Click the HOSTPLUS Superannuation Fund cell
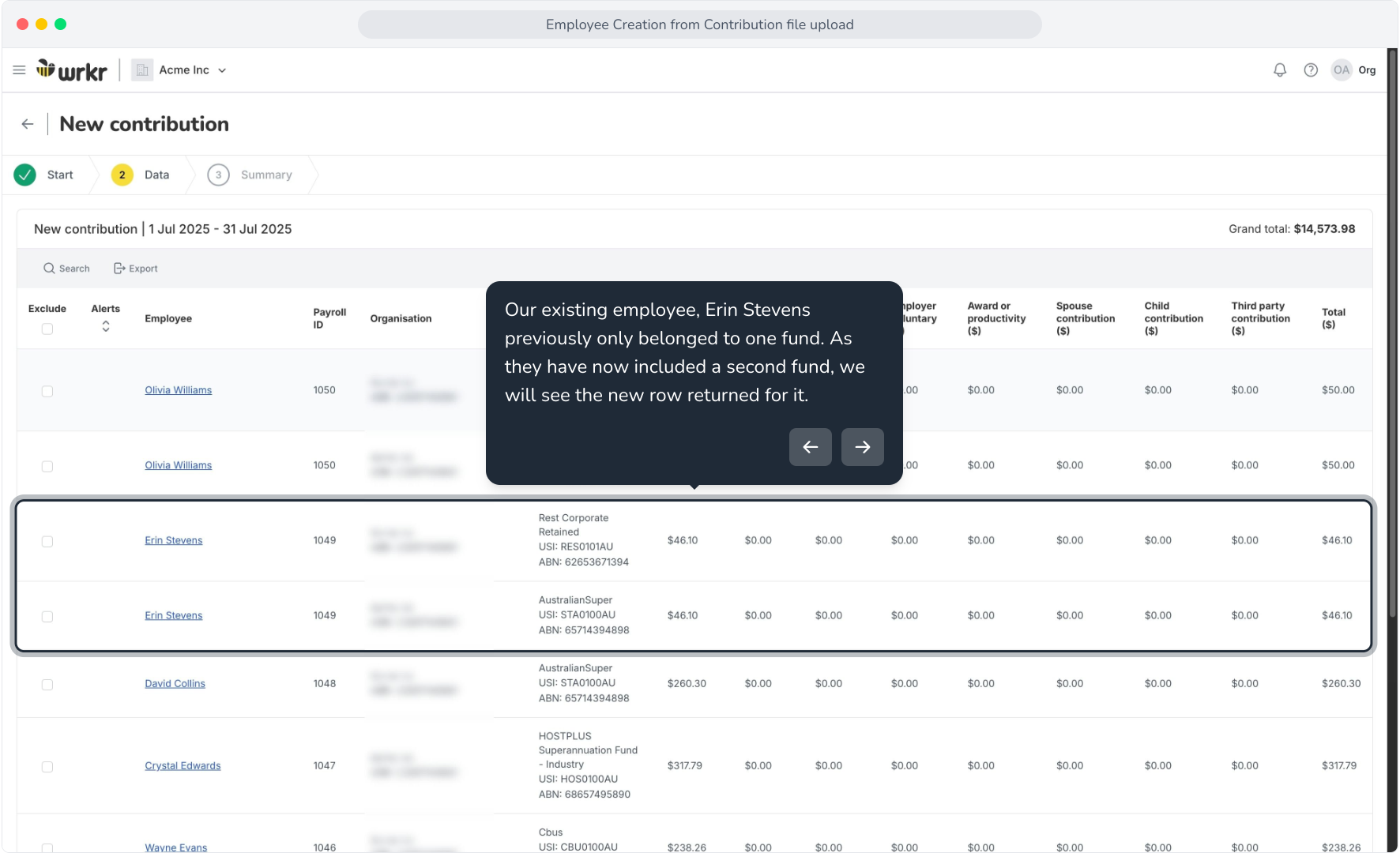Image resolution: width=1400 pixels, height=853 pixels. 588,765
